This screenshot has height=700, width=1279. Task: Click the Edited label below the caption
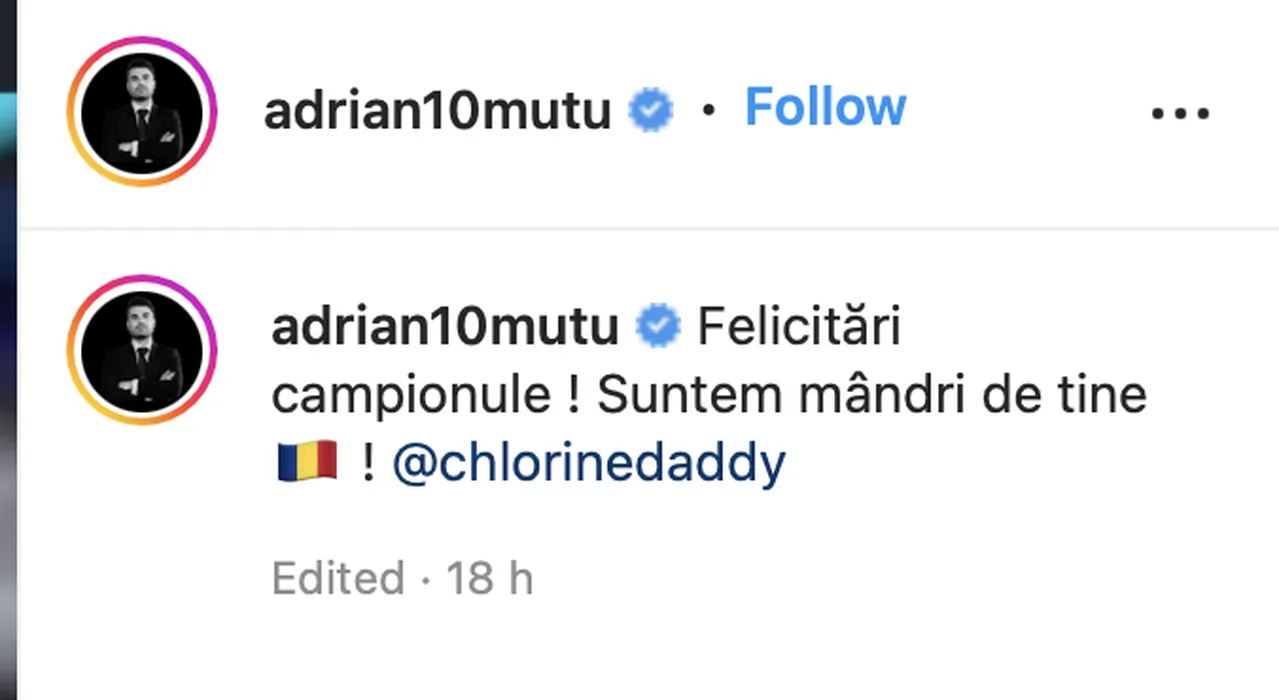tap(338, 579)
